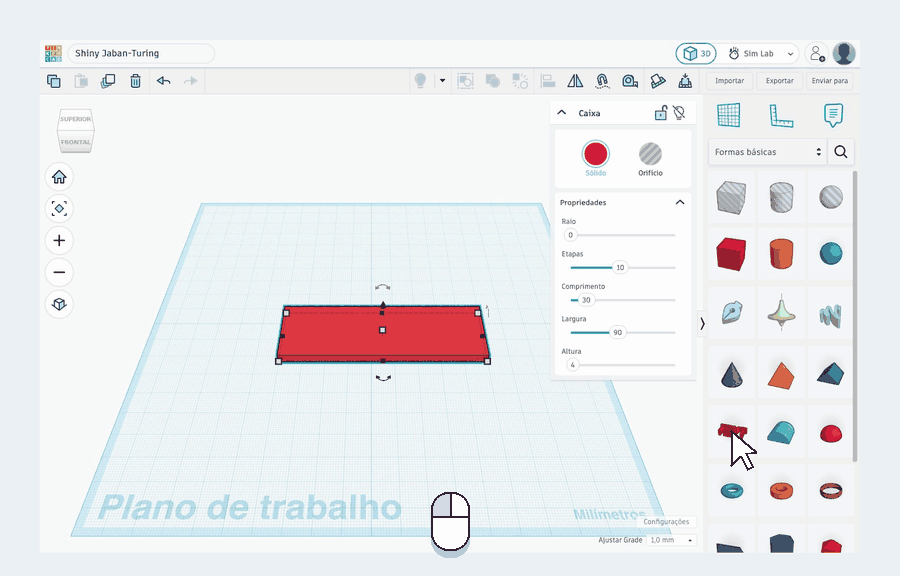Select the Mirror tool

[x=575, y=81]
